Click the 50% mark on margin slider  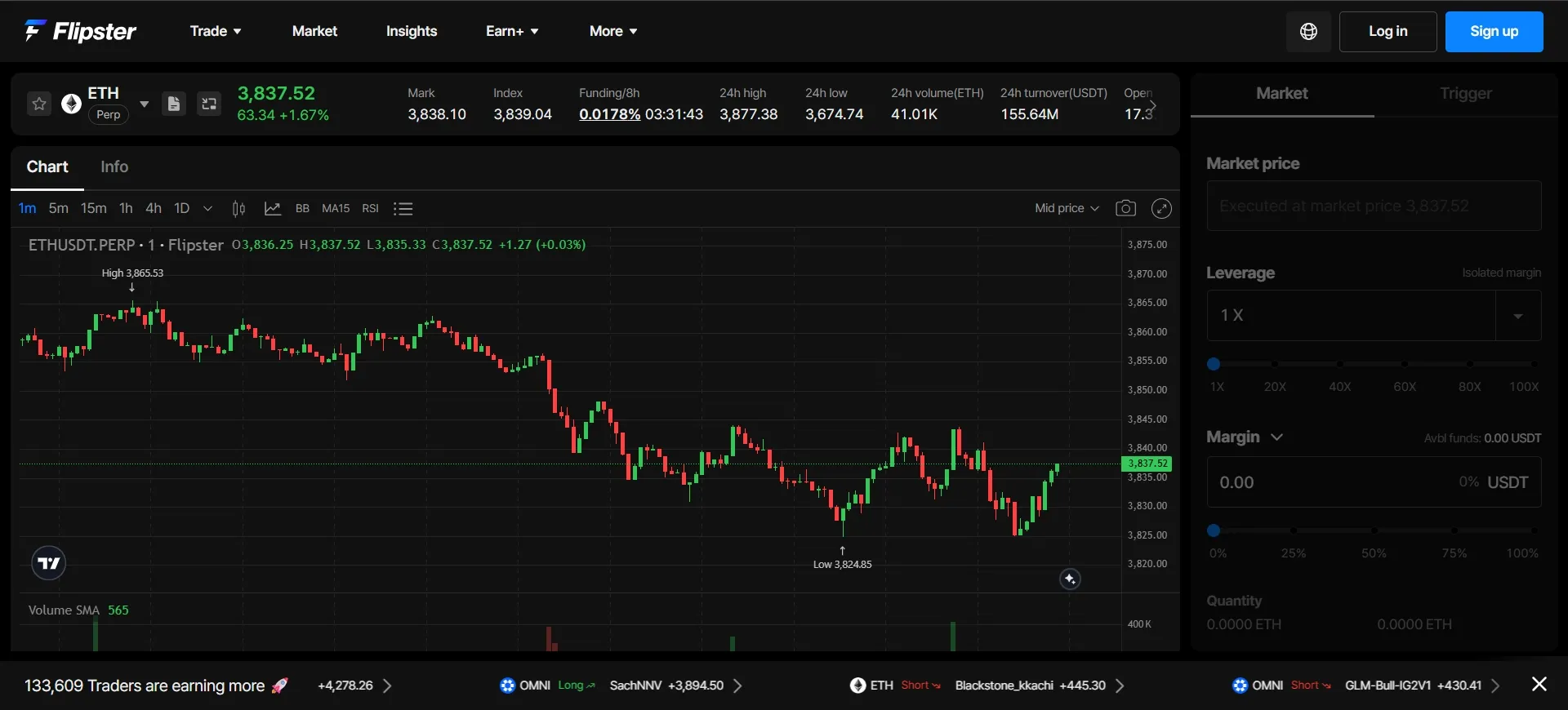1374,530
